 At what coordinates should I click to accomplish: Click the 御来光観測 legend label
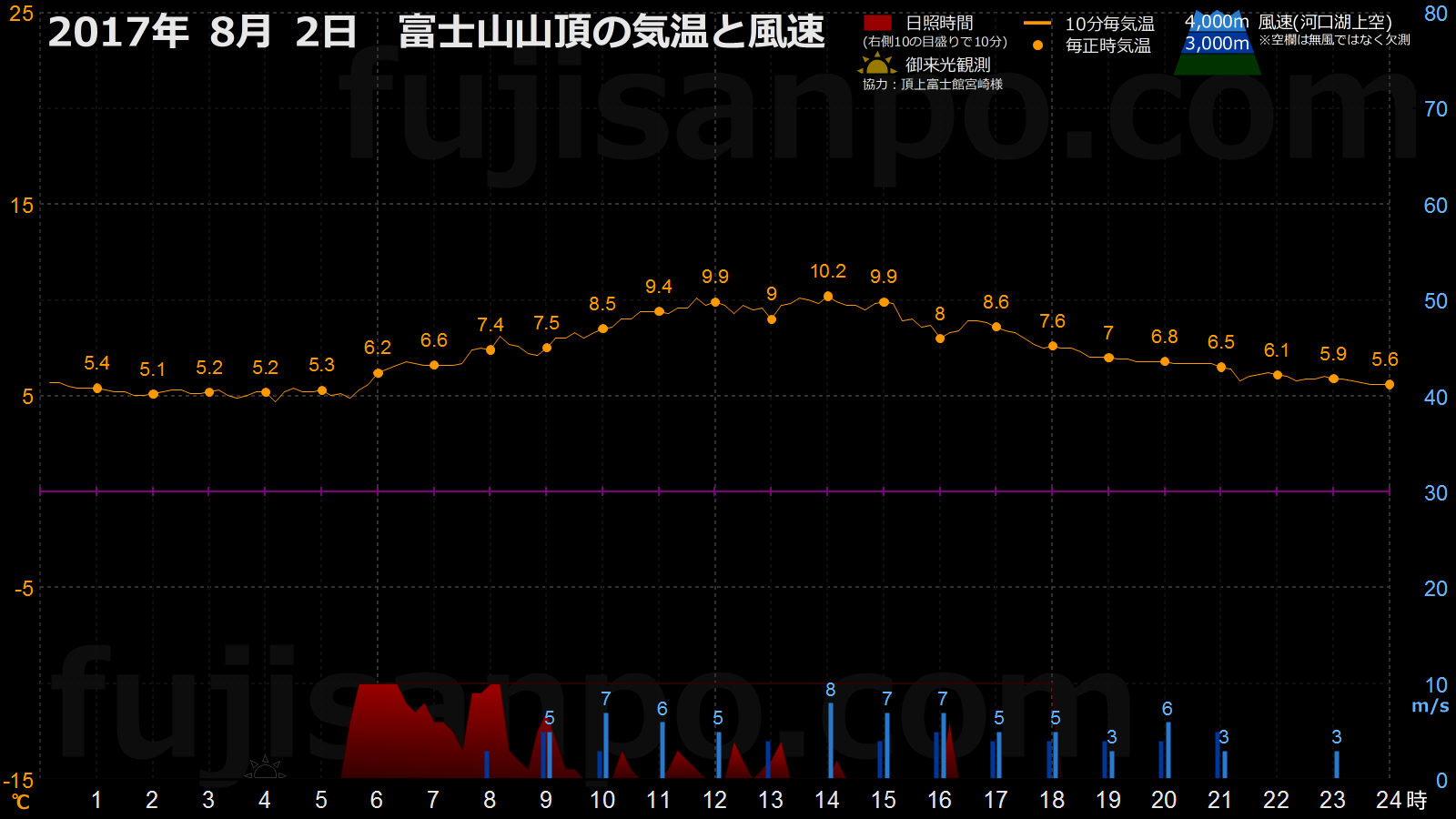point(947,65)
